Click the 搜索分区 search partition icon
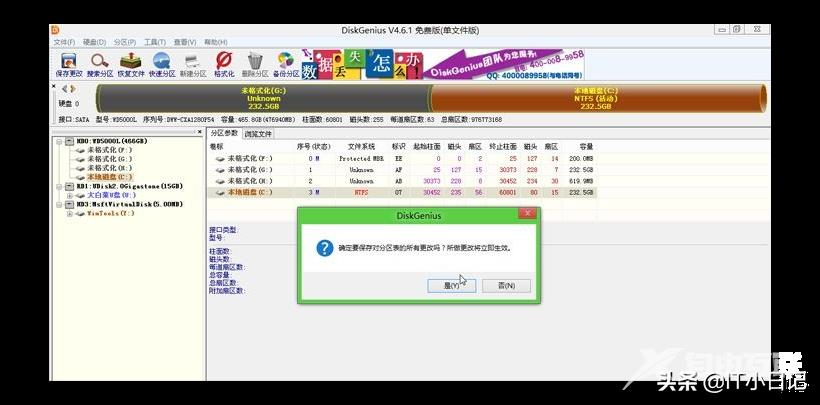820x405 pixels. coord(99,65)
